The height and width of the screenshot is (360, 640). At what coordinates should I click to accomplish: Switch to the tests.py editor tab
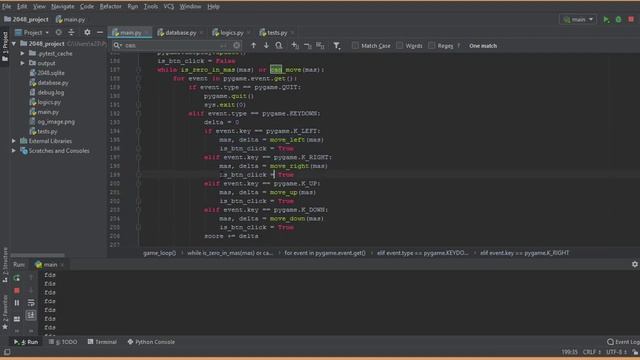point(277,33)
